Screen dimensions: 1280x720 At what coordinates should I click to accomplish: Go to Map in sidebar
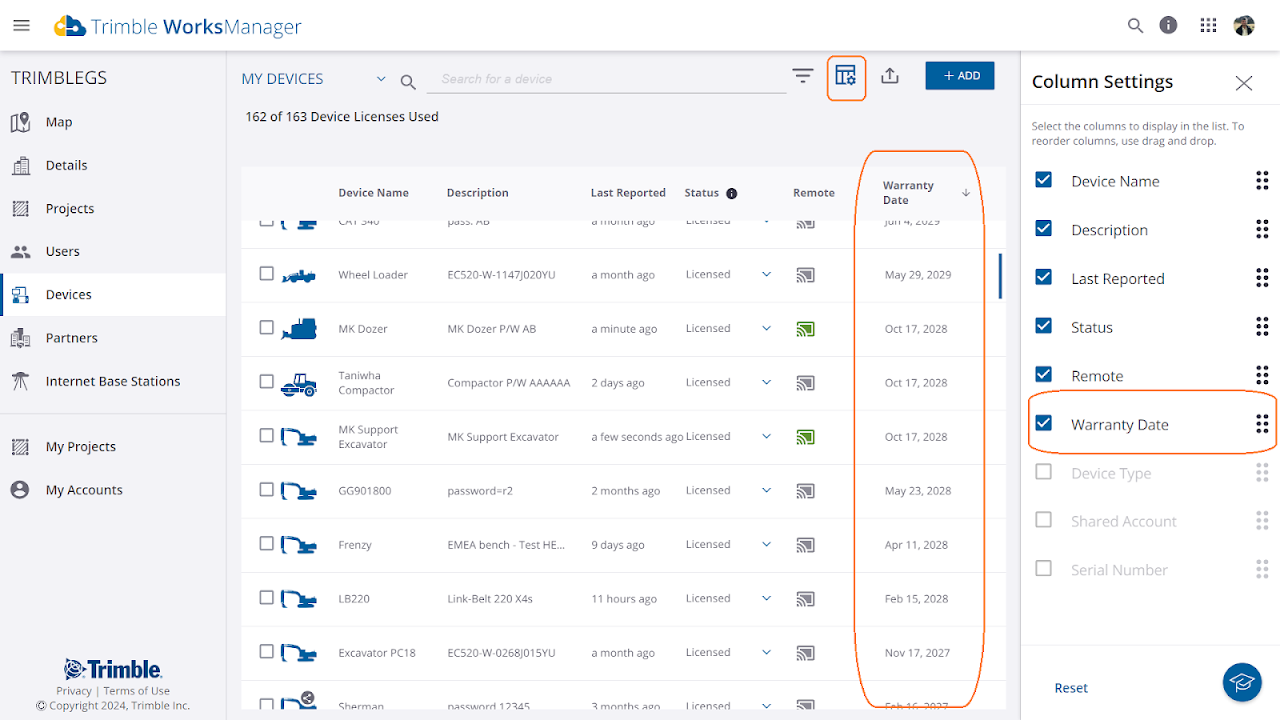(x=113, y=122)
